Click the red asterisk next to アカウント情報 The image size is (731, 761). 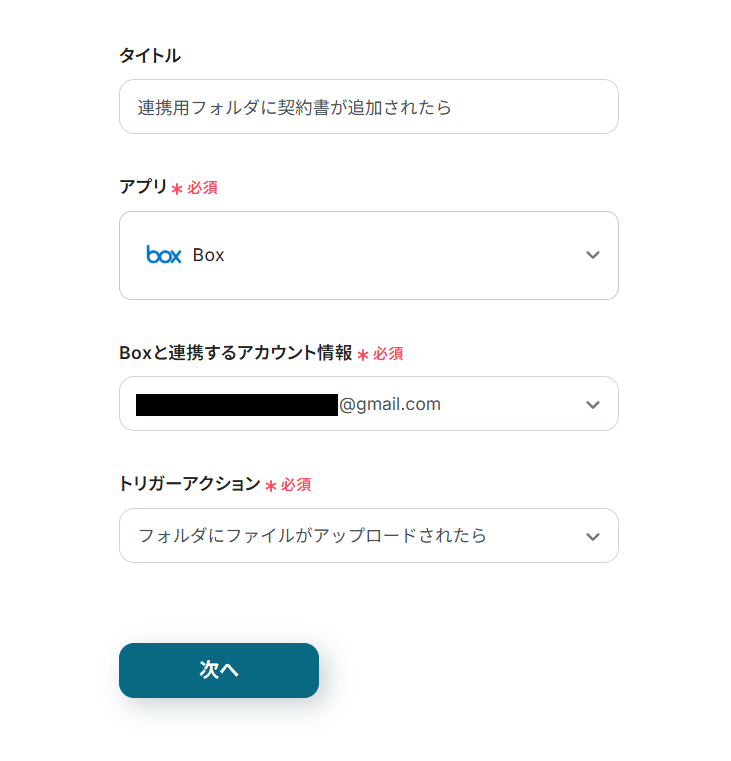coord(363,355)
